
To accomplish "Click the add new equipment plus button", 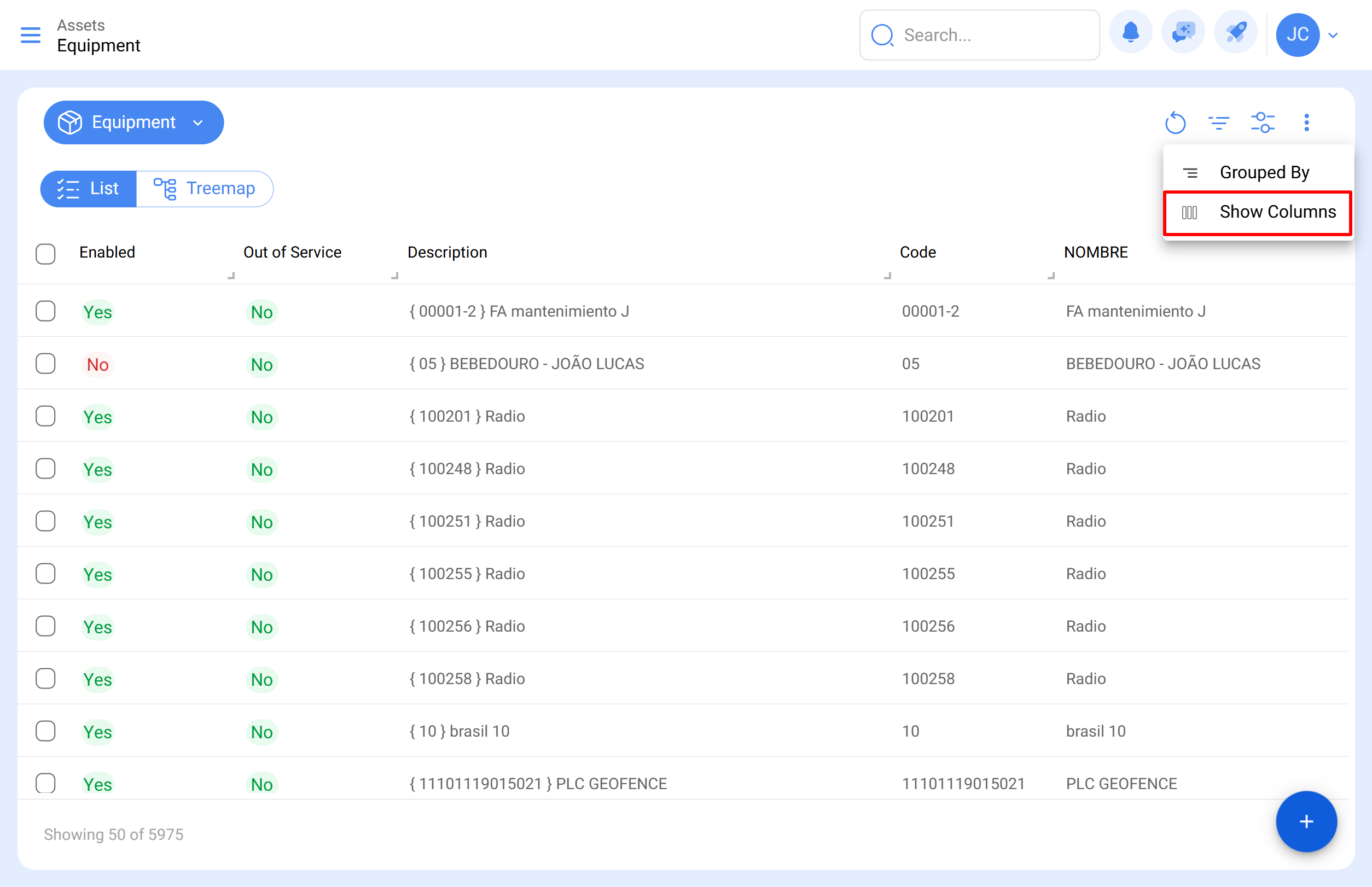I will 1306,821.
